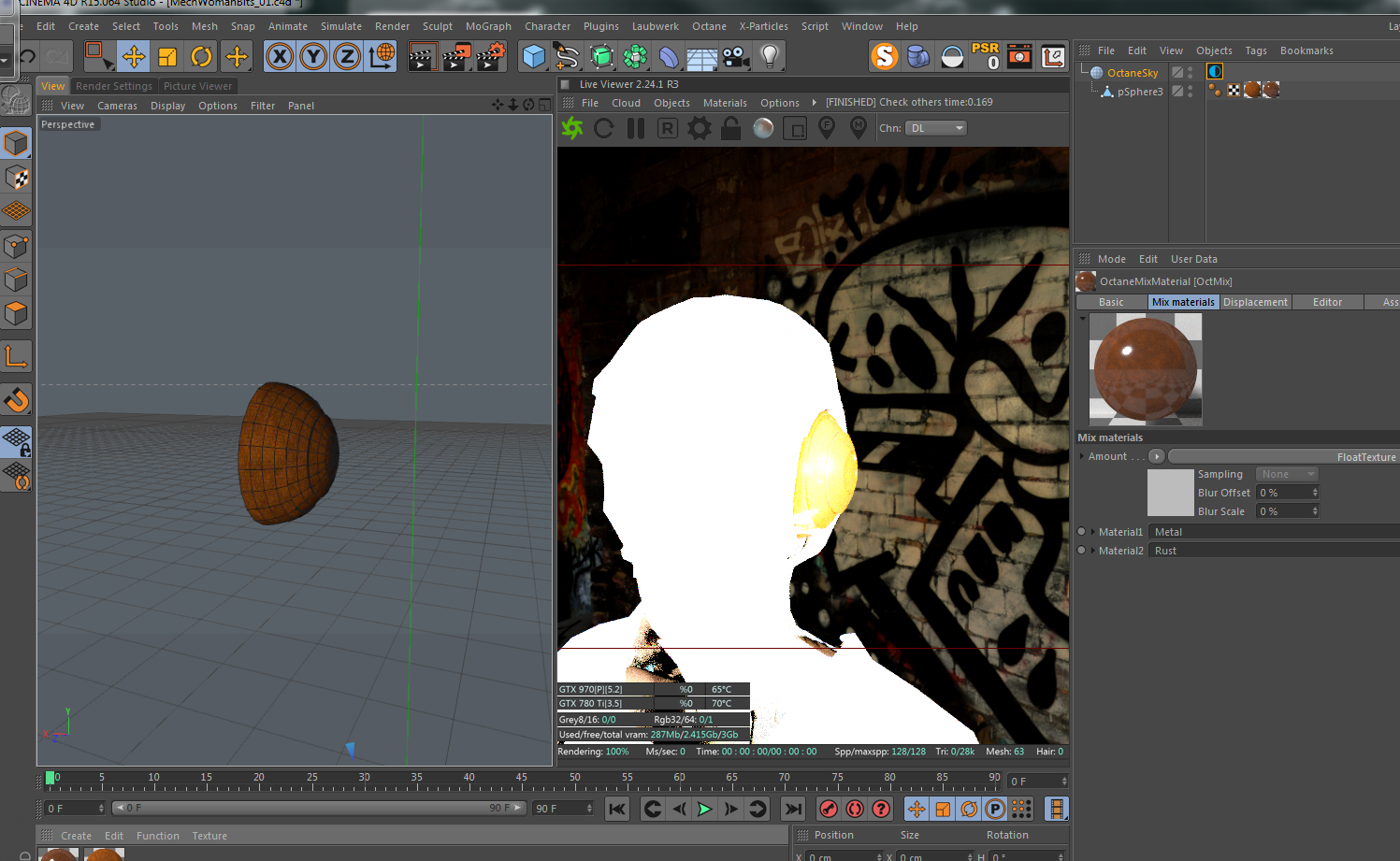Click the orange S plugin icon
The width and height of the screenshot is (1400, 861).
tap(885, 56)
